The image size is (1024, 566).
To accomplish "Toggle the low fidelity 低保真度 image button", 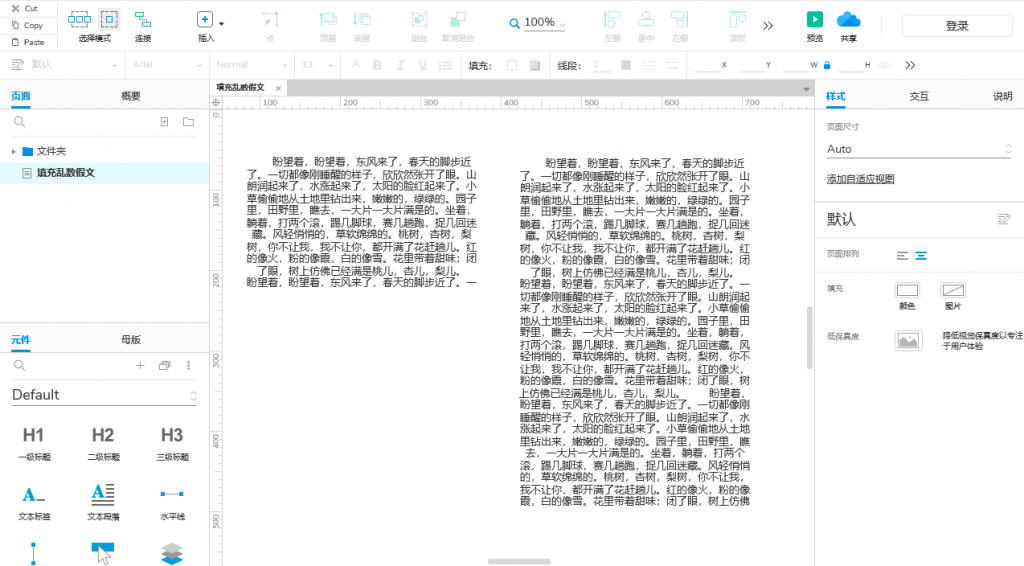I will [x=908, y=341].
